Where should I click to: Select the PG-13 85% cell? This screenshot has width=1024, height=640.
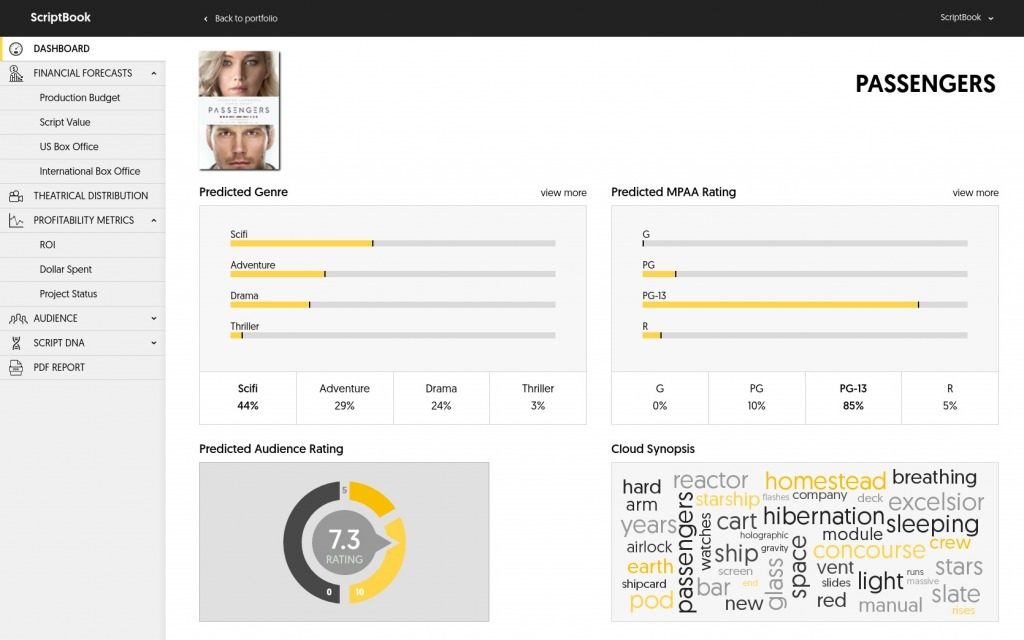click(853, 398)
